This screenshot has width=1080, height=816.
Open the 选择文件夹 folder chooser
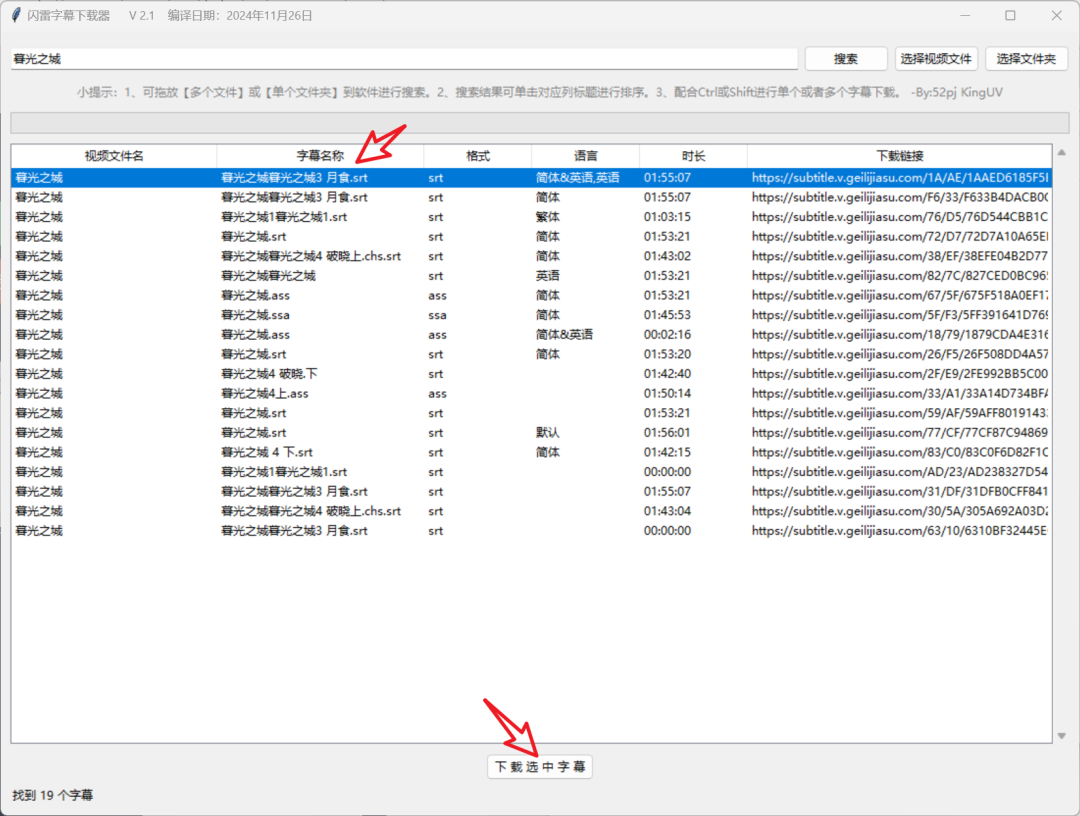1026,59
